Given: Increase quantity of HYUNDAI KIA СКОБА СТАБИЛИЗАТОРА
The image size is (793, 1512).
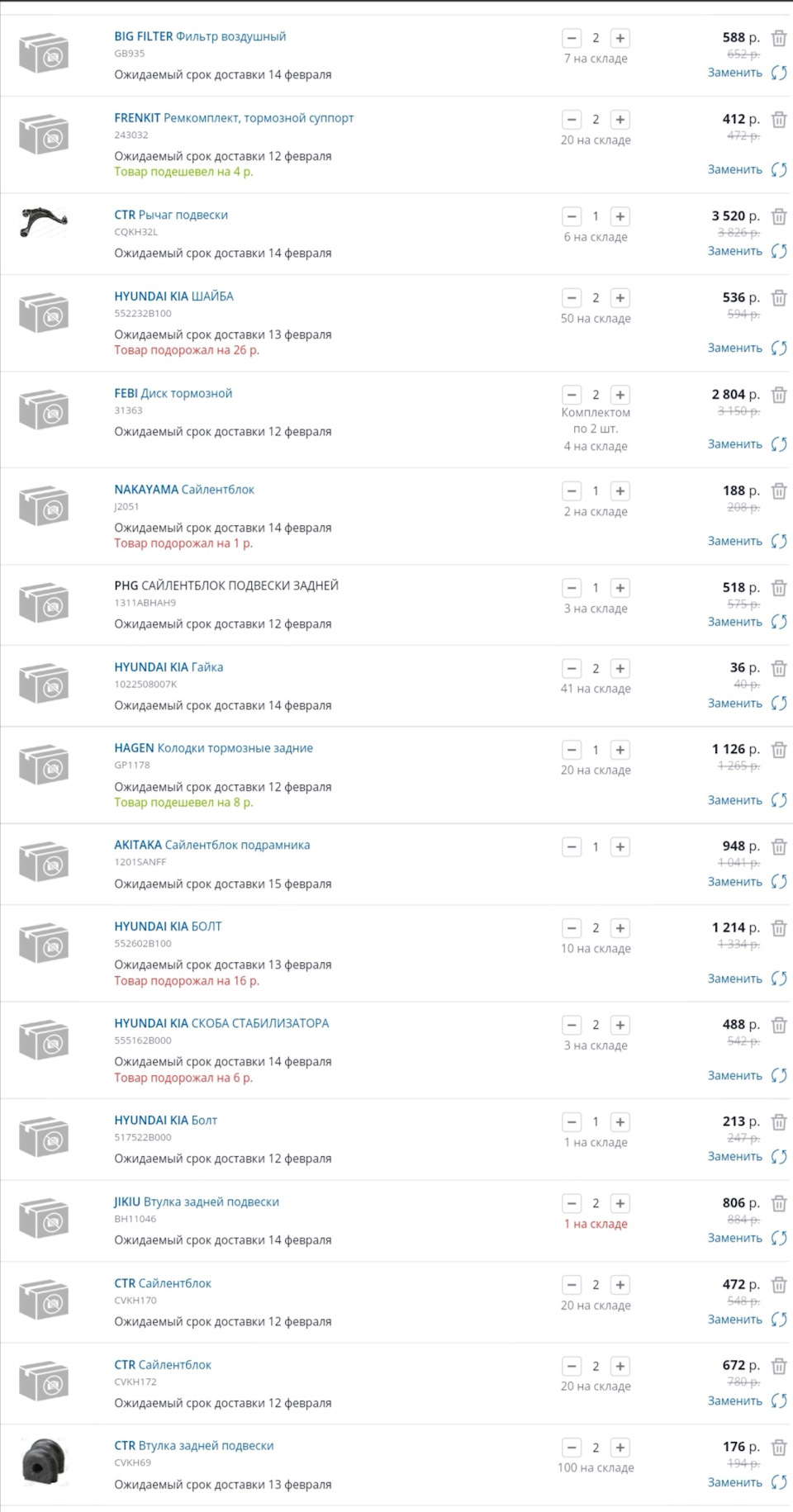Looking at the screenshot, I should (620, 1025).
